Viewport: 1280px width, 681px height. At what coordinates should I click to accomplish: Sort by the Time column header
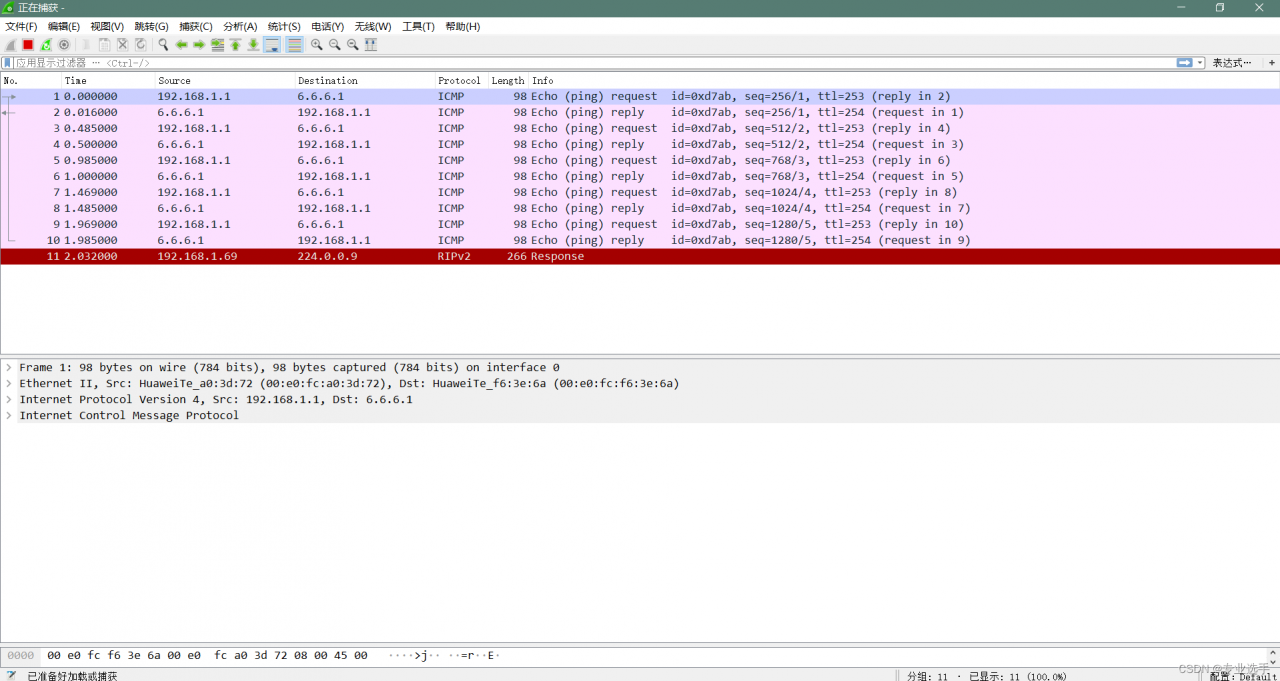pos(108,80)
